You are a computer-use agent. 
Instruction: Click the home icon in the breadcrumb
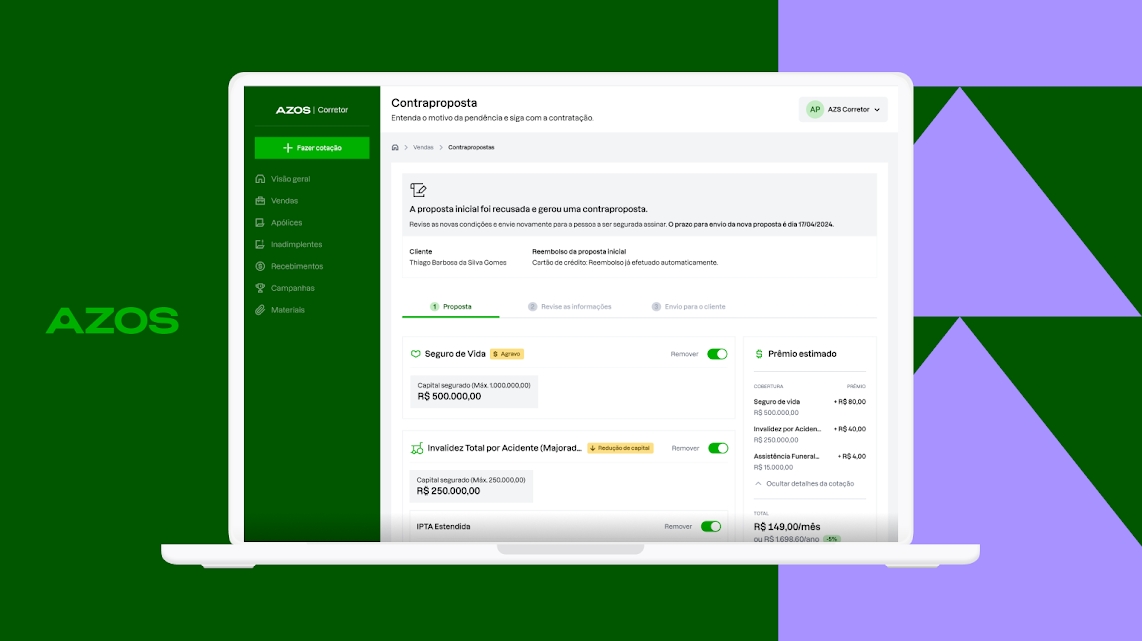coord(395,146)
